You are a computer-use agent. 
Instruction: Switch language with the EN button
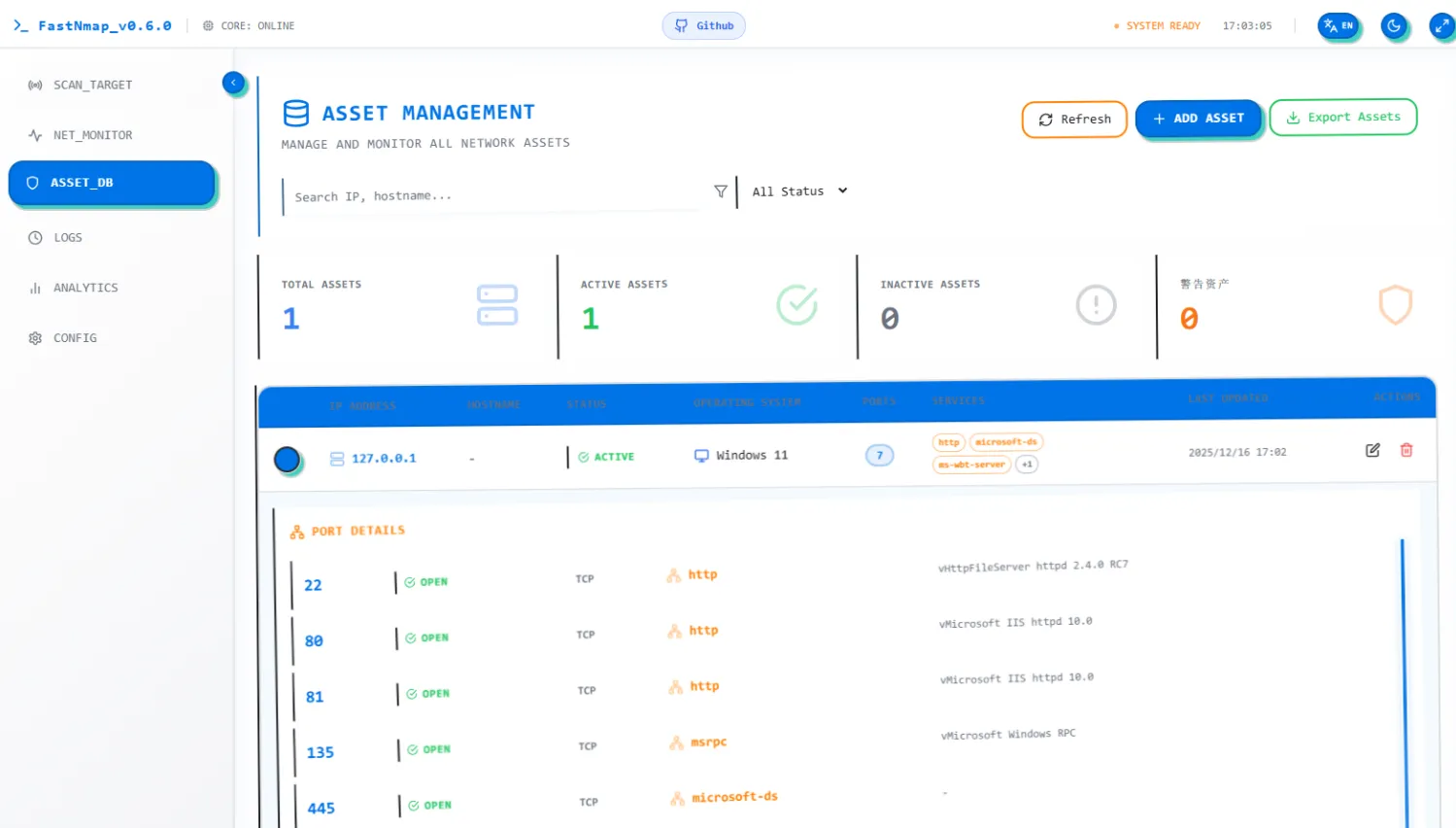pyautogui.click(x=1337, y=26)
